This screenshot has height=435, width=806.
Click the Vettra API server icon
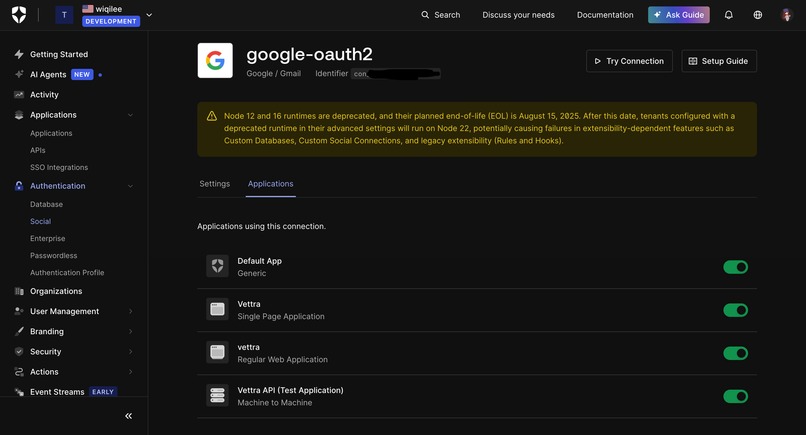(x=217, y=395)
